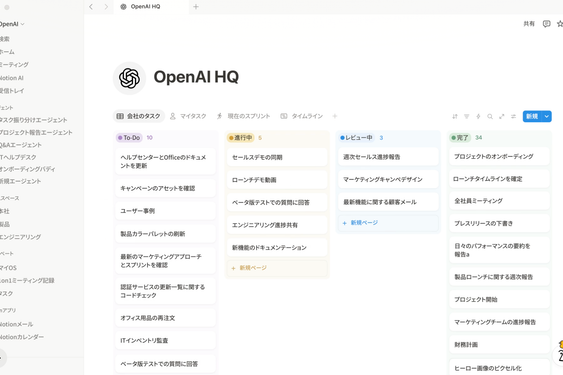This screenshot has width=563, height=375.
Task: Click the 共有 share button
Action: pos(529,24)
